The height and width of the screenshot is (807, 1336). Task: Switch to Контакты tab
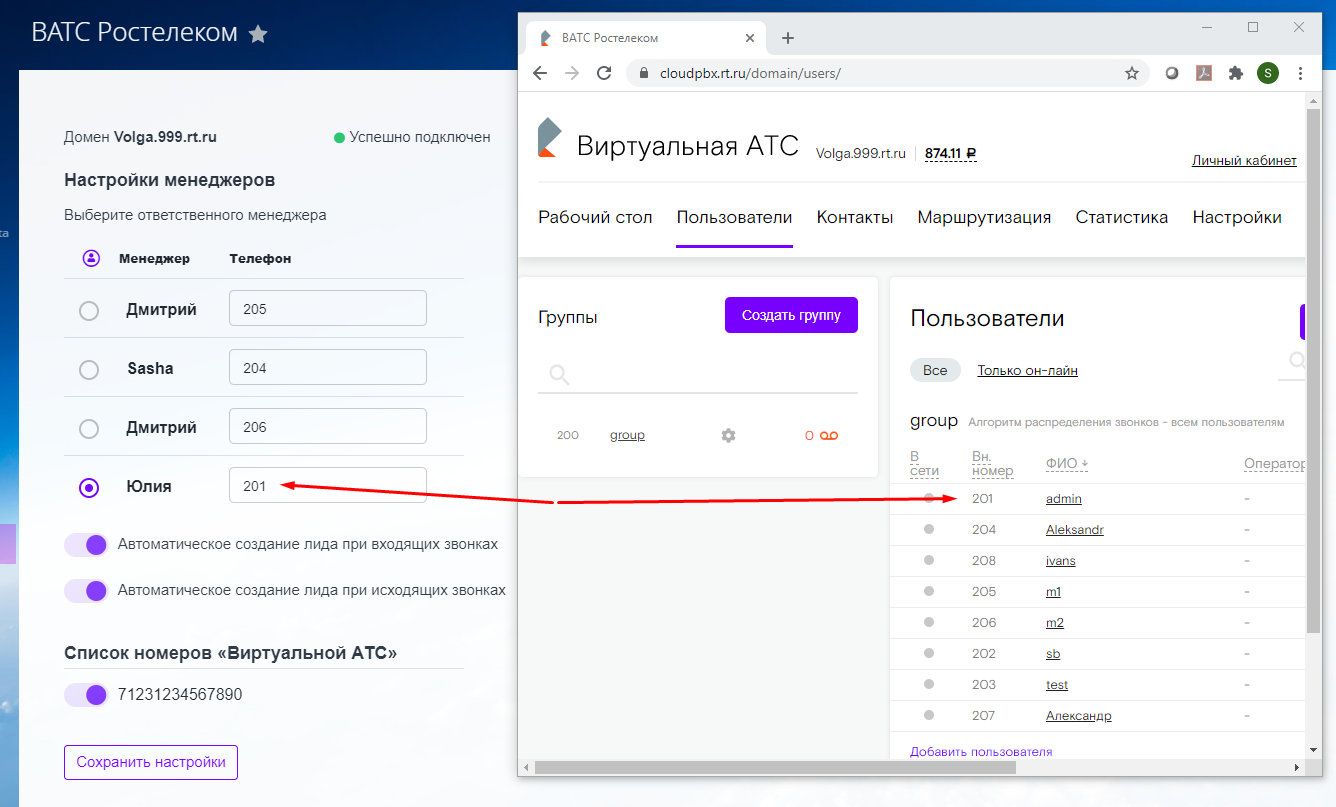855,217
